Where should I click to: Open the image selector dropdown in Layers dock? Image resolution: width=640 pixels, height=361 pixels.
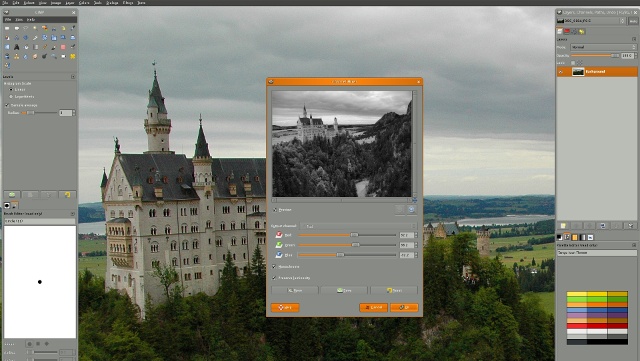[x=591, y=20]
